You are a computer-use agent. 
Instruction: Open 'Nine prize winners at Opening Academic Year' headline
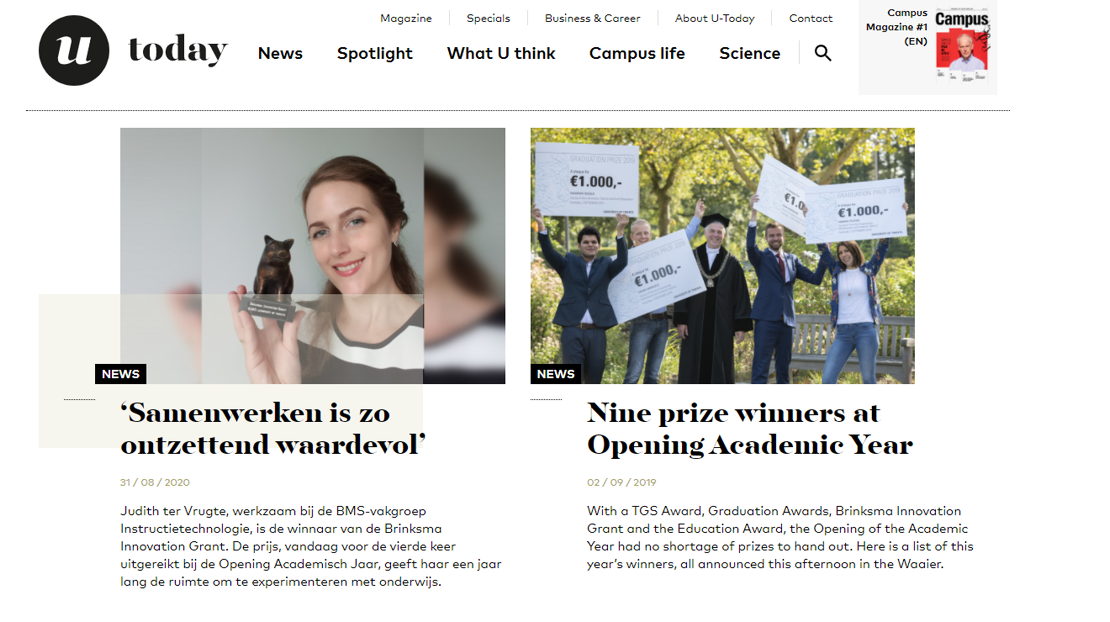750,429
